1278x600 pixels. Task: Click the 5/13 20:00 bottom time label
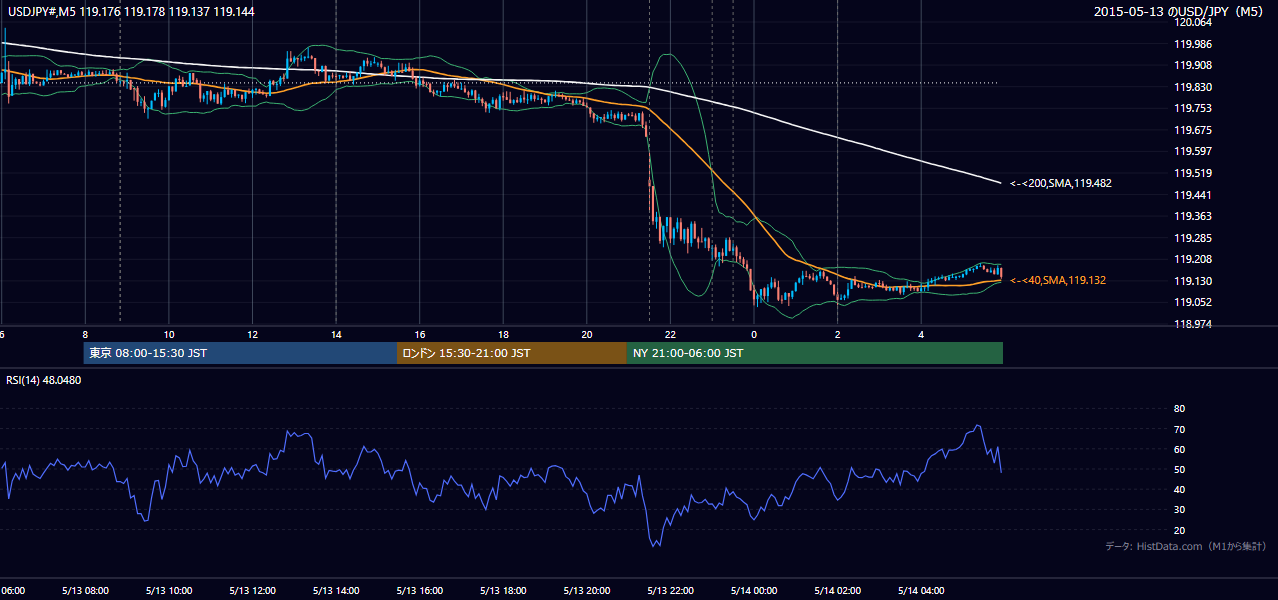pos(586,590)
